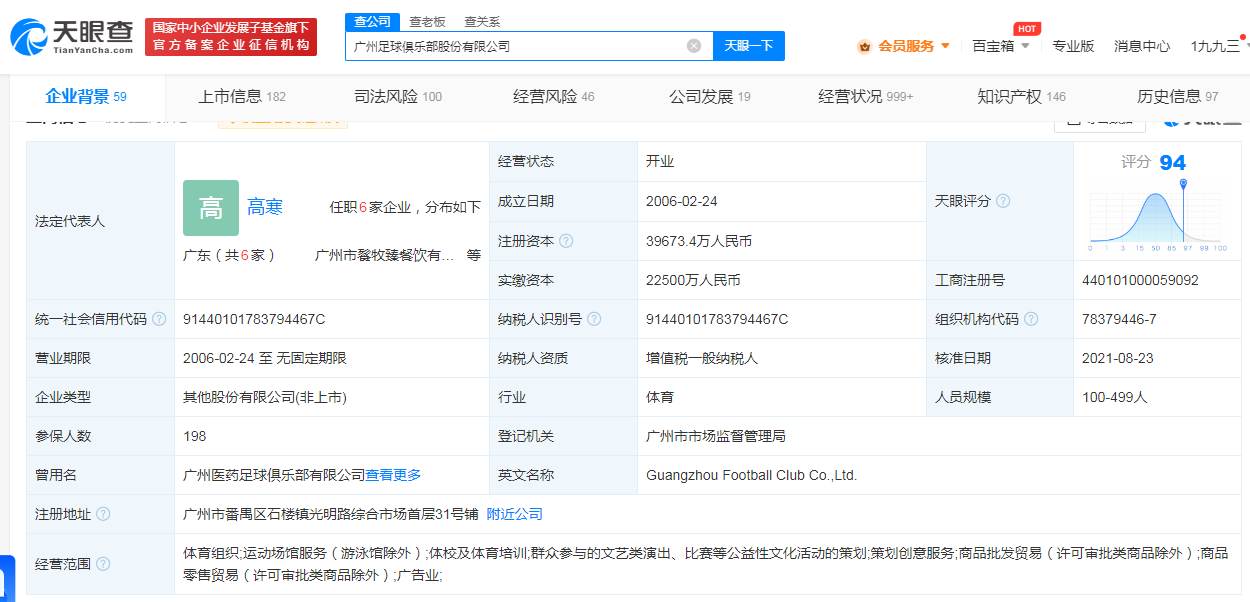The width and height of the screenshot is (1250, 602).
Task: Click staff size 100-499人
Action: (x=1115, y=397)
